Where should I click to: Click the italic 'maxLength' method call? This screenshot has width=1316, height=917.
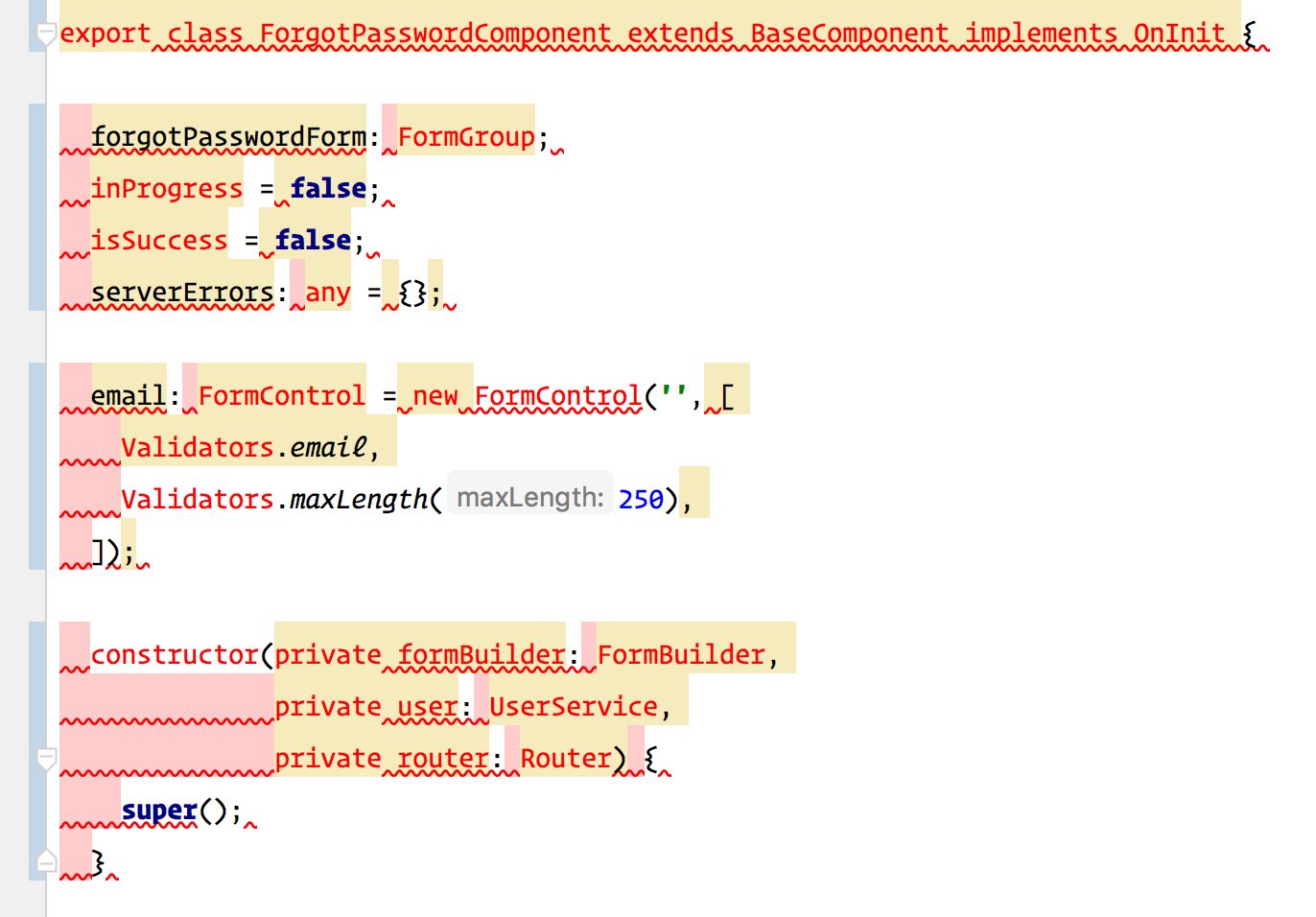pyautogui.click(x=359, y=500)
